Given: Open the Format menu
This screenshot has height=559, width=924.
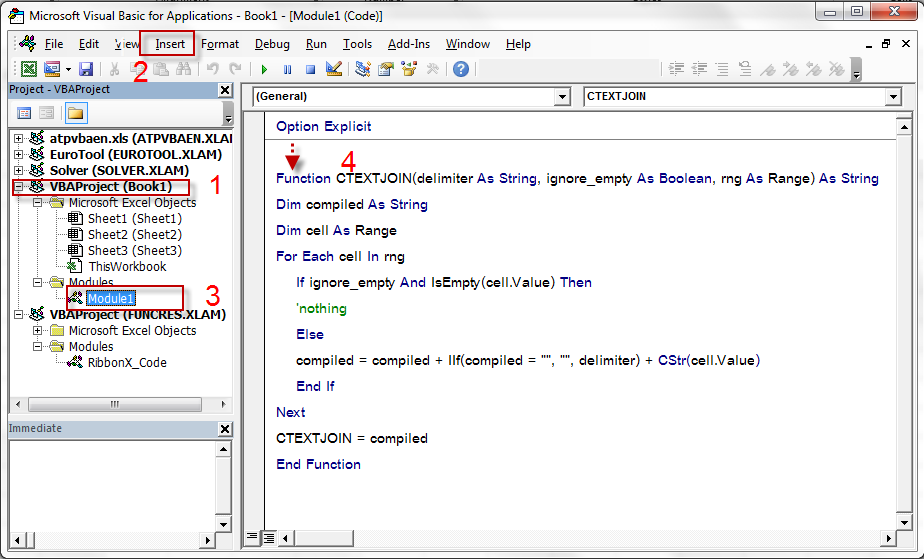Looking at the screenshot, I should click(220, 44).
